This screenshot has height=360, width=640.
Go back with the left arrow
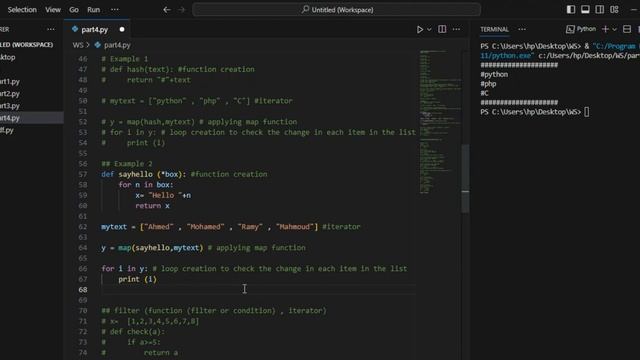(x=167, y=10)
